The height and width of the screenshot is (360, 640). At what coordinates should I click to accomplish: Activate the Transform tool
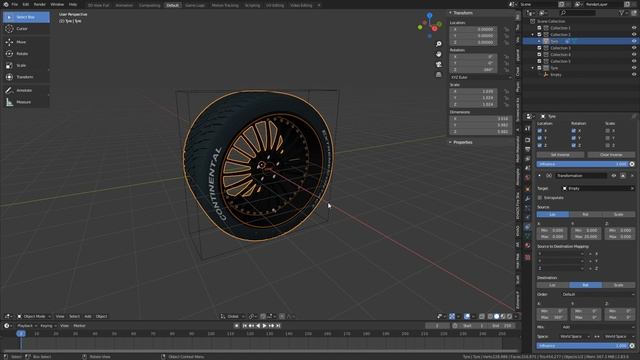click(26, 77)
